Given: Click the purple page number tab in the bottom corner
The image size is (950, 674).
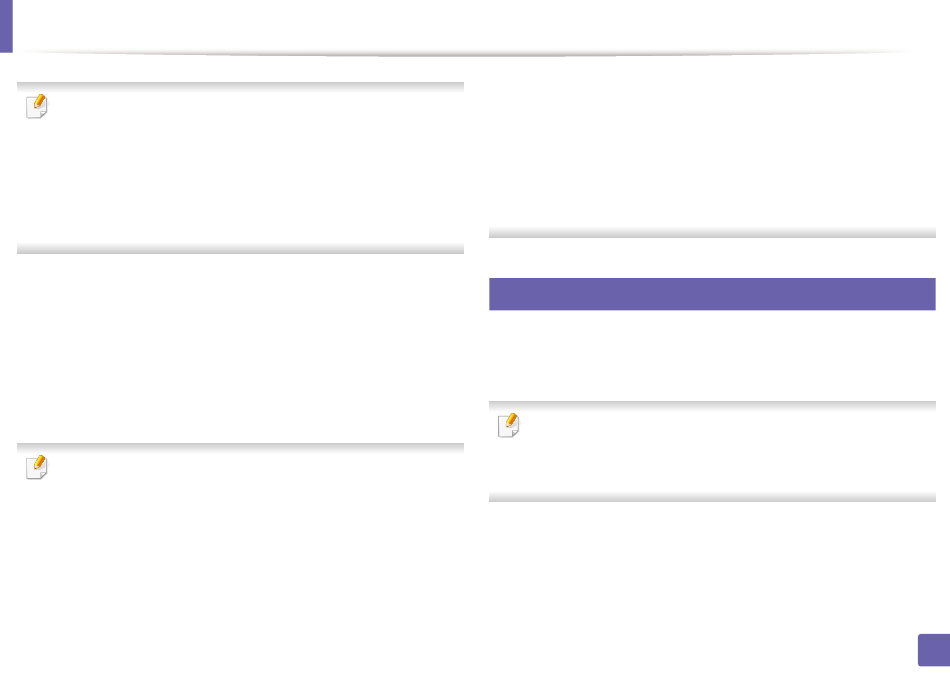Looking at the screenshot, I should pyautogui.click(x=934, y=650).
